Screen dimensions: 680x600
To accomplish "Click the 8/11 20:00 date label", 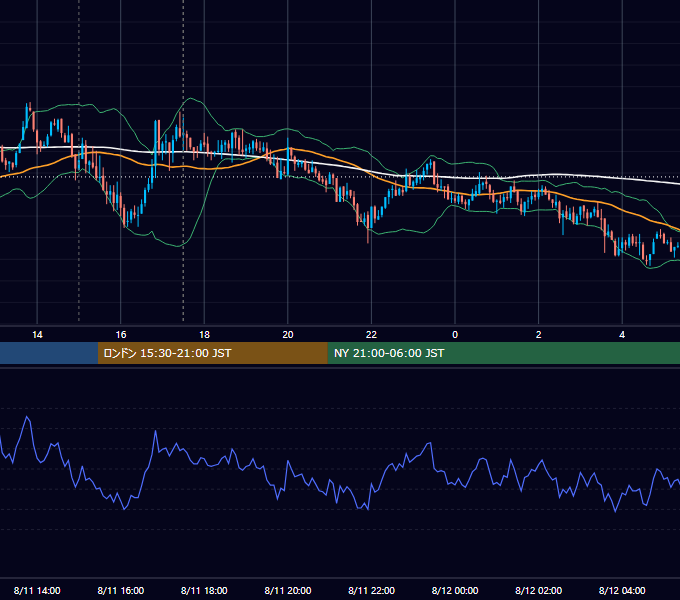I will [288, 590].
